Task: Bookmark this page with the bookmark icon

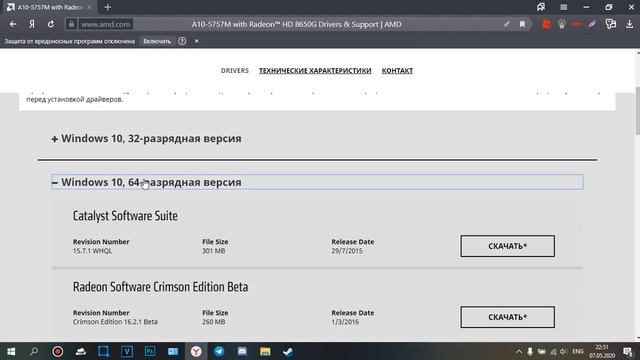Action: (522, 24)
